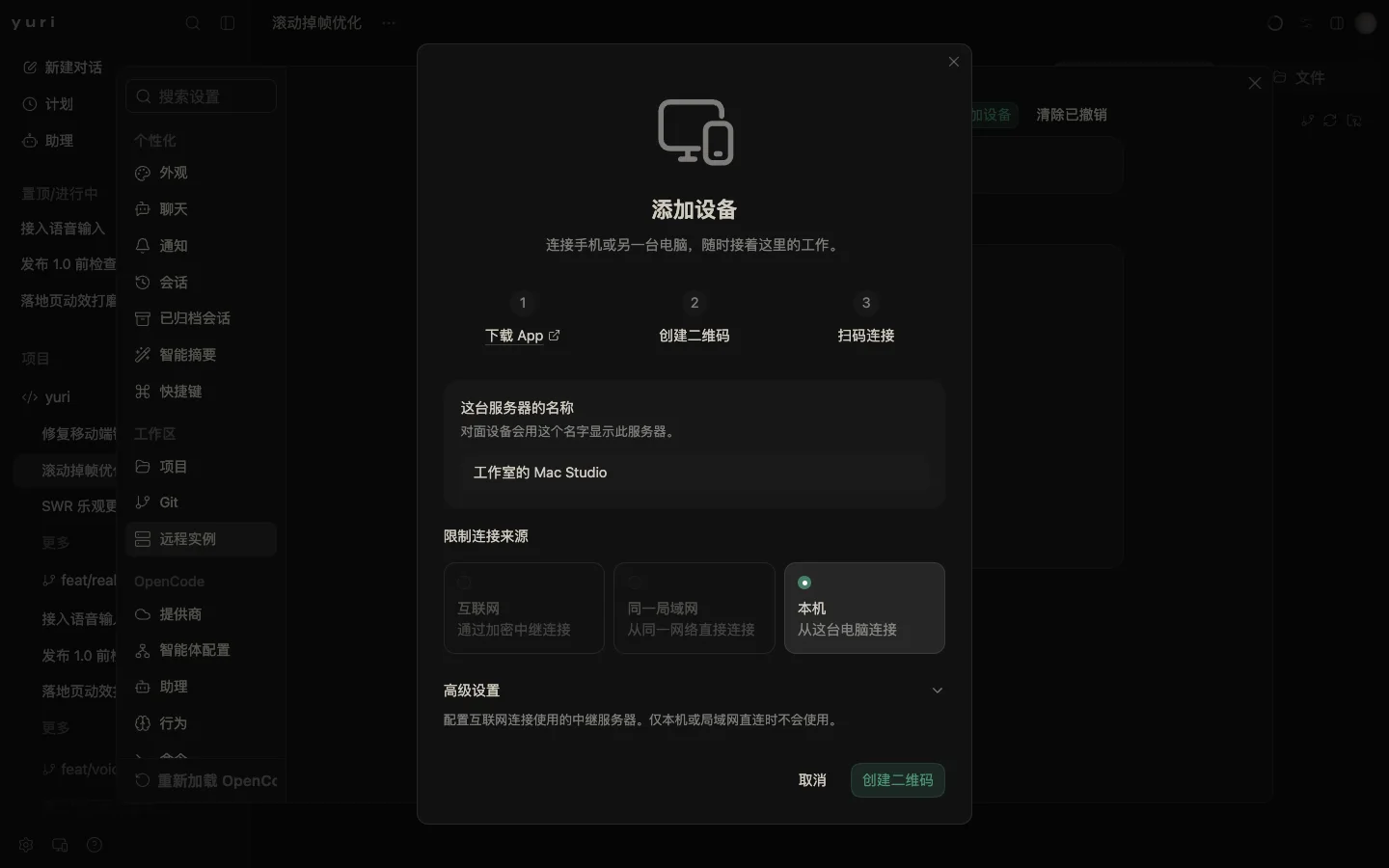1389x868 pixels.
Task: Open 聊天 chat settings
Action: [x=201, y=209]
